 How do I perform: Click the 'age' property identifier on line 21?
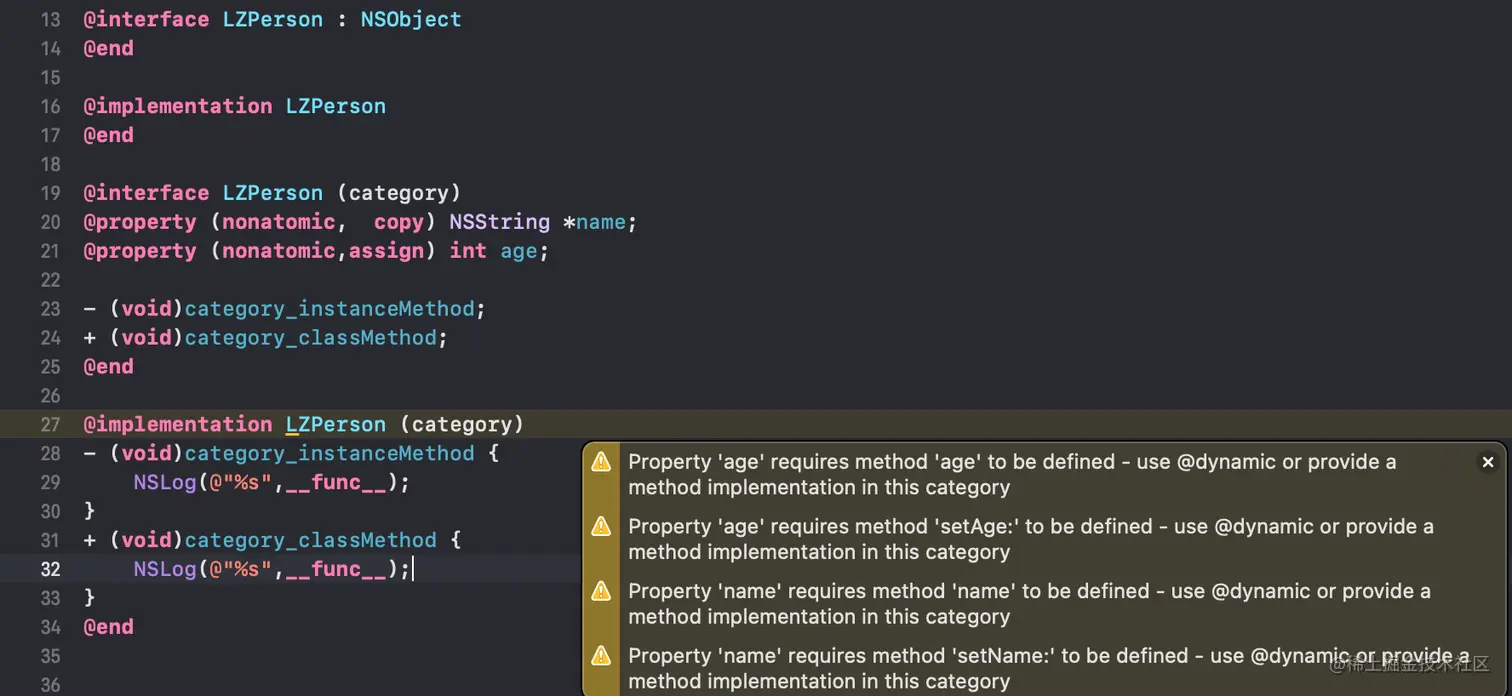518,251
